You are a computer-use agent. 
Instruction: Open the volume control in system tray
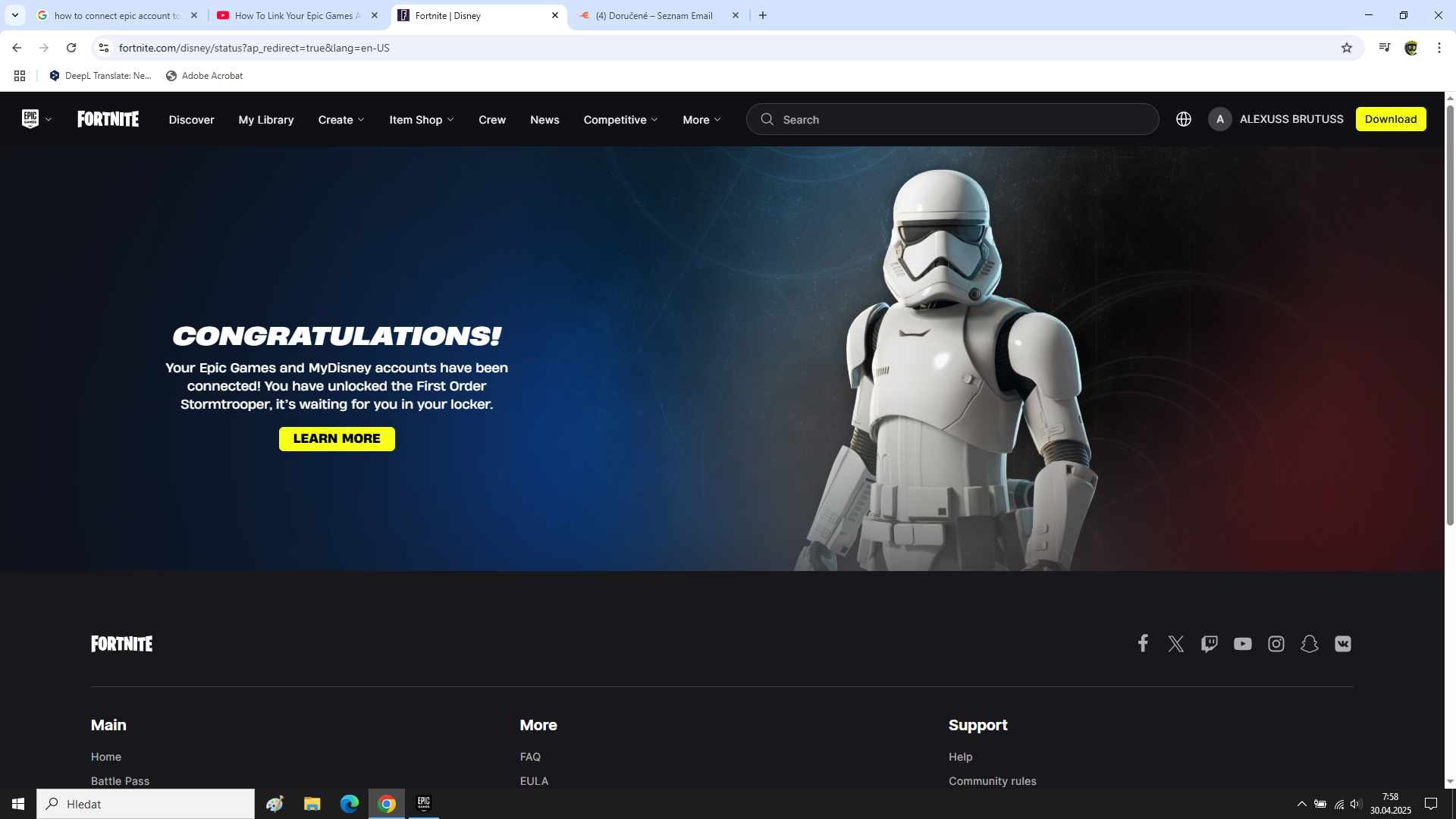(x=1356, y=804)
